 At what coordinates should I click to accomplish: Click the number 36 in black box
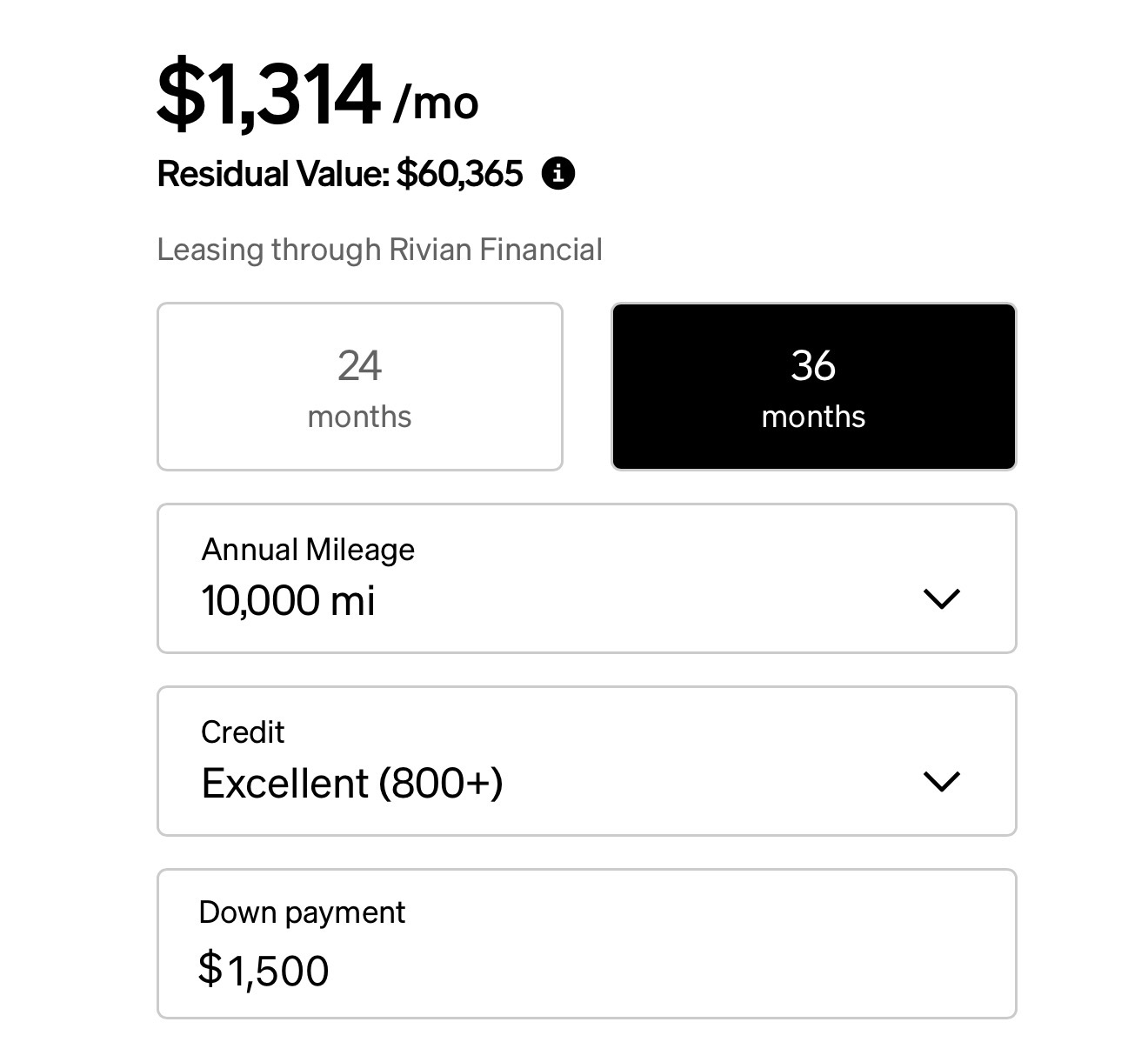click(813, 366)
